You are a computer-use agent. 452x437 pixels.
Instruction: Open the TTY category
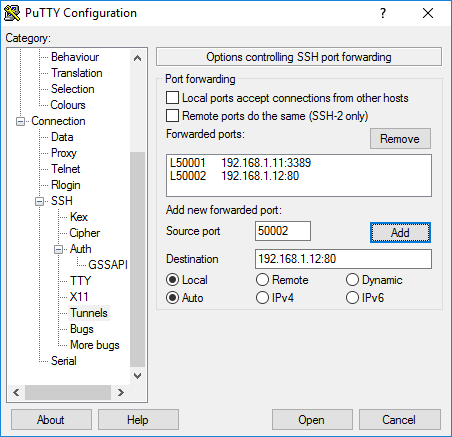(80, 281)
